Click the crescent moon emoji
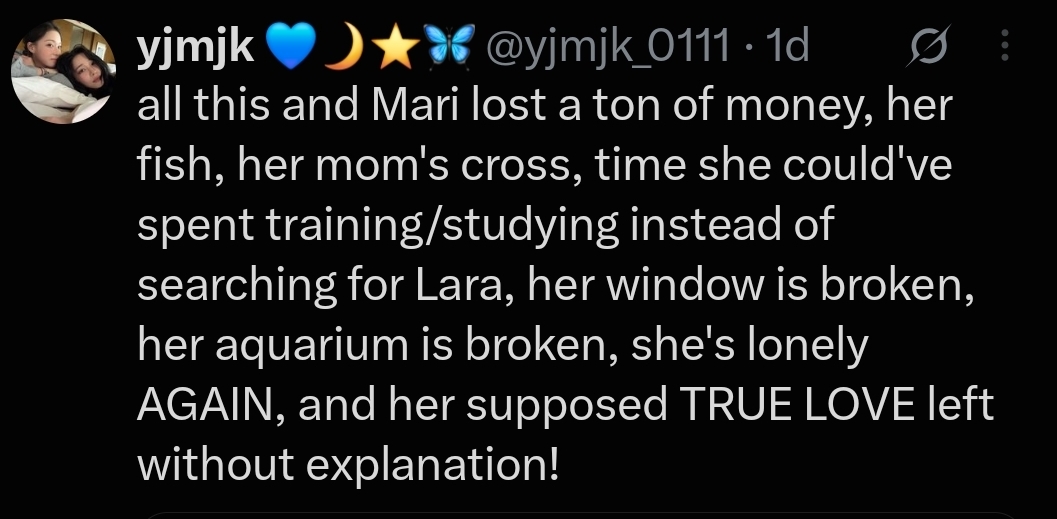The image size is (1057, 519). click(x=344, y=46)
